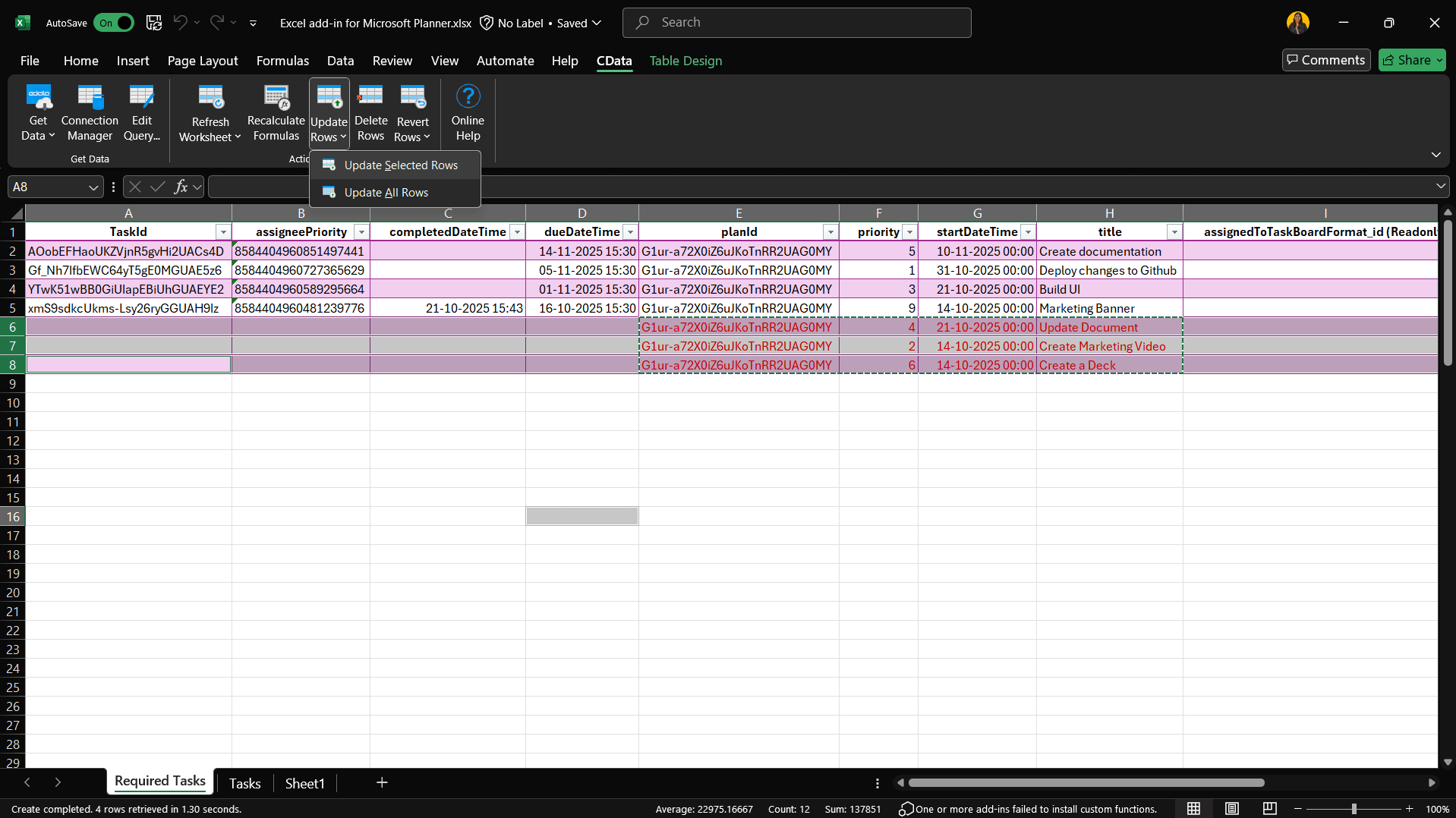Switch to the Tasks sheet tab
Image resolution: width=1456 pixels, height=818 pixels.
[x=244, y=783]
